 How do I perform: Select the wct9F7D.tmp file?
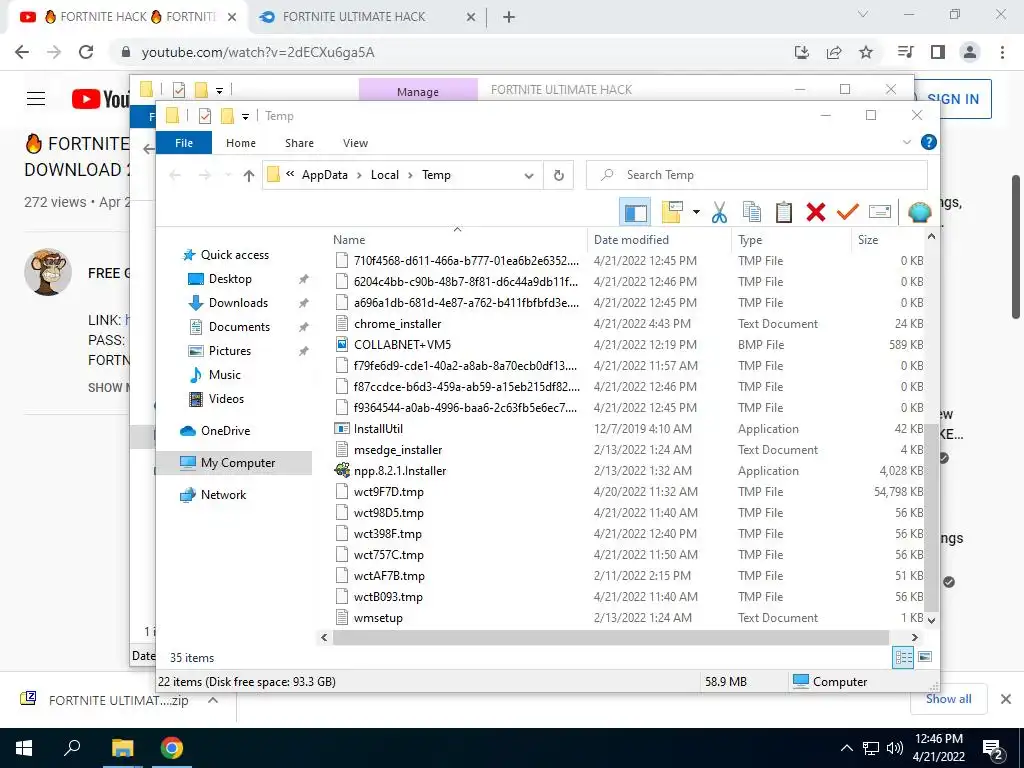[x=389, y=492]
